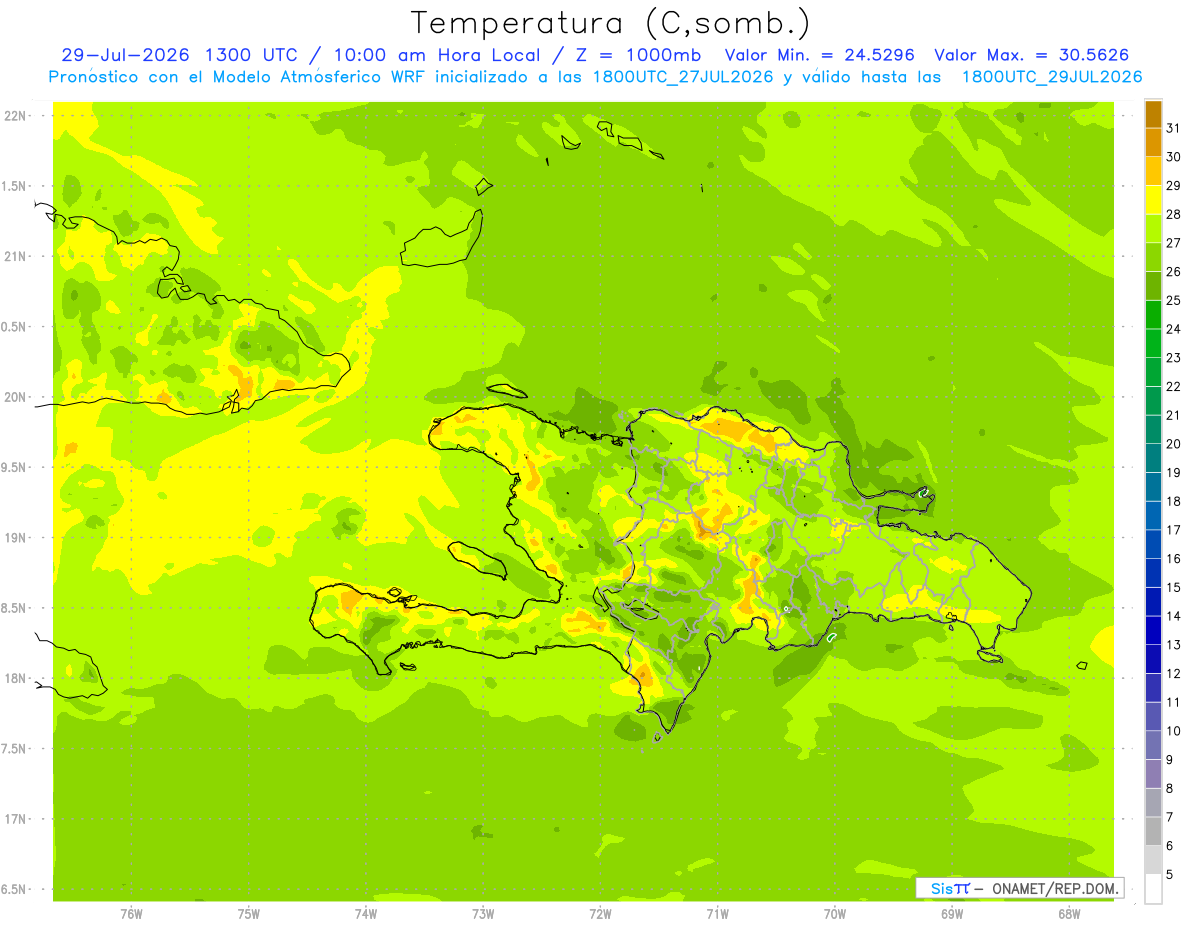Screen dimensions: 1200x927
Task: Click the green 24–25 color bar segment
Action: pos(1153,315)
